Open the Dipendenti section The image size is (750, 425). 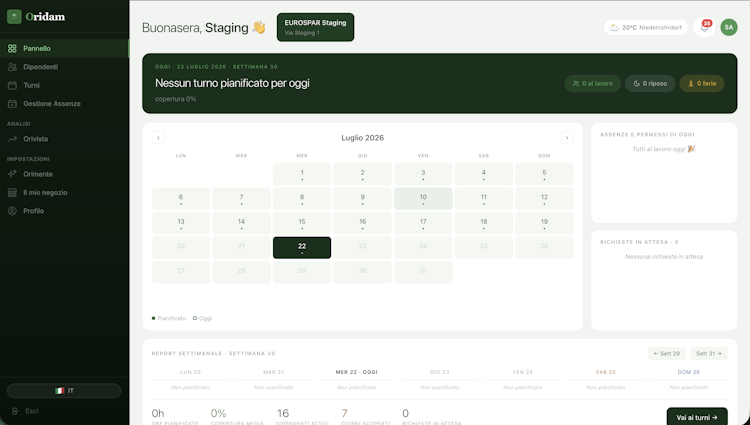point(64,67)
